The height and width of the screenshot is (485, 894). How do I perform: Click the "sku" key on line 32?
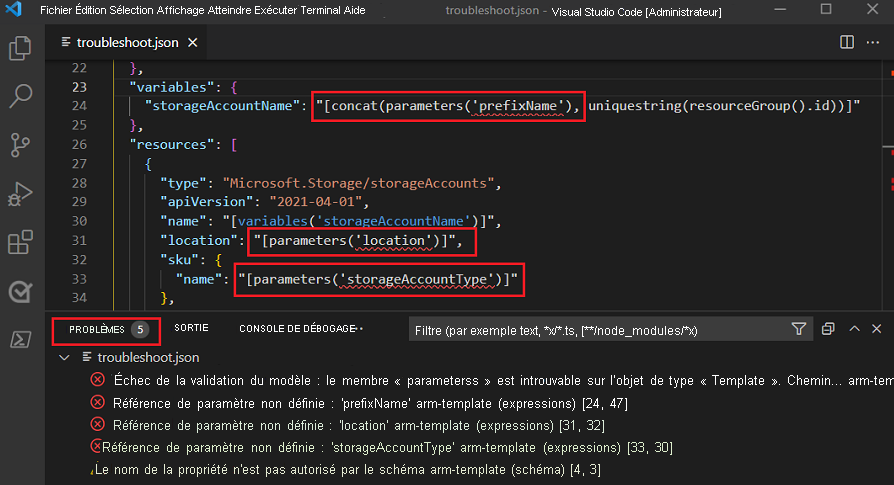tap(179, 260)
